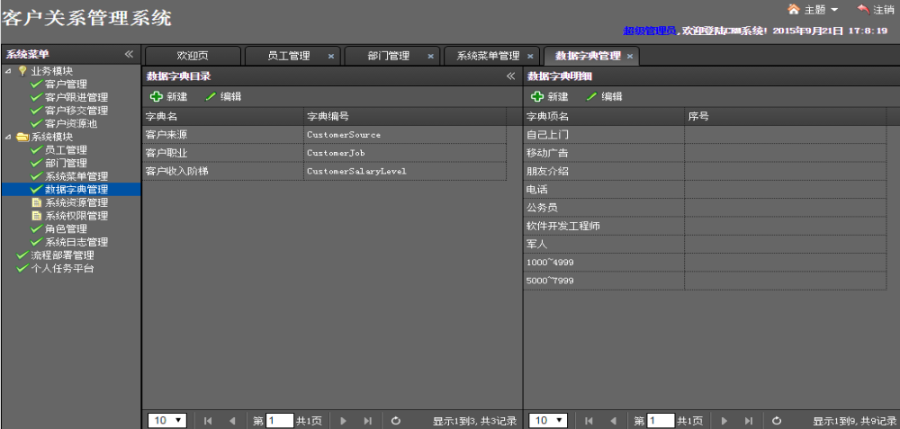Open 员工管理 in the sidebar tree
The image size is (900, 429).
pyautogui.click(x=65, y=150)
